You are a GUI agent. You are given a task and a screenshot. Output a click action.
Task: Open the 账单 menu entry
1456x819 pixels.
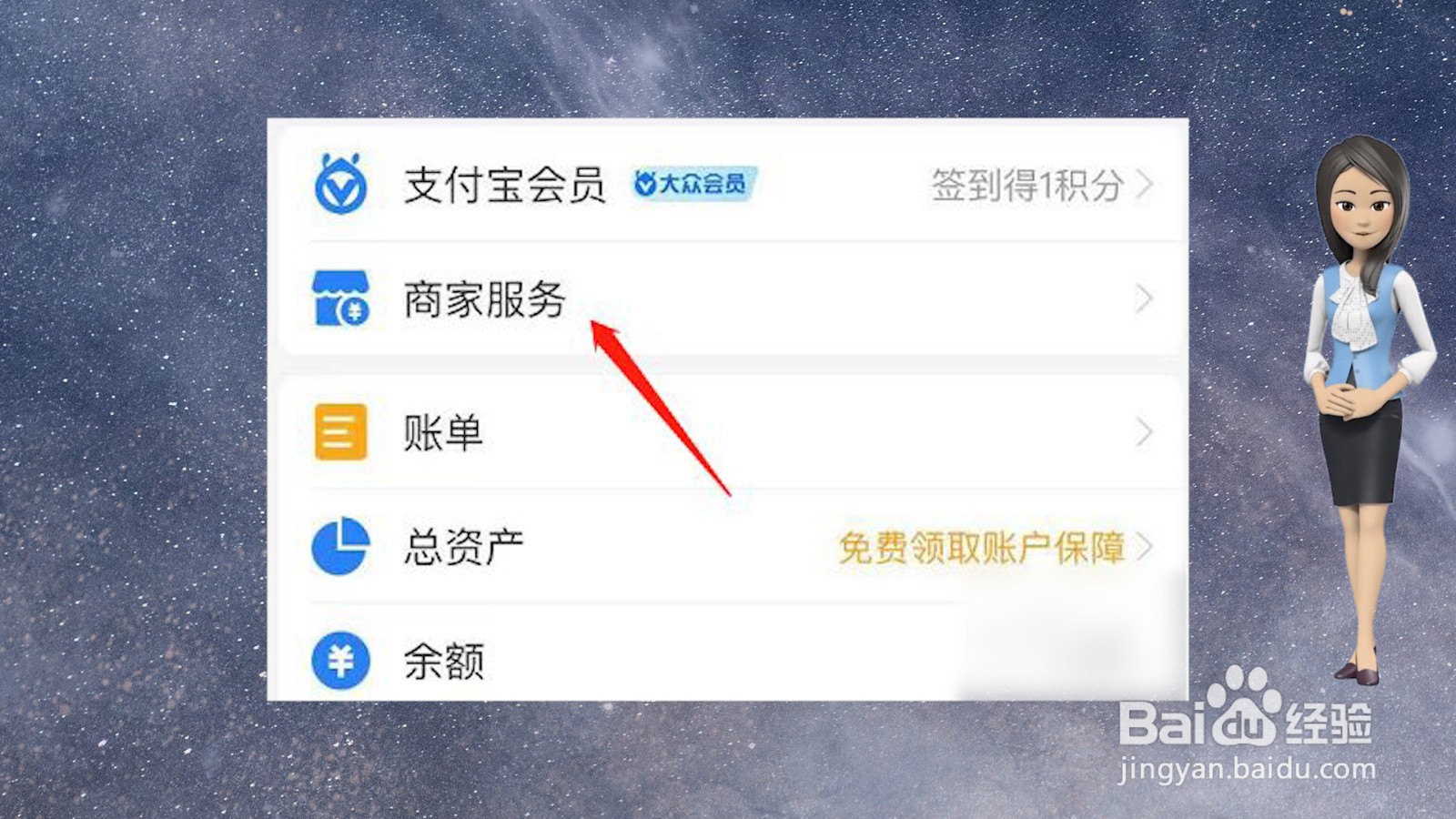point(728,432)
